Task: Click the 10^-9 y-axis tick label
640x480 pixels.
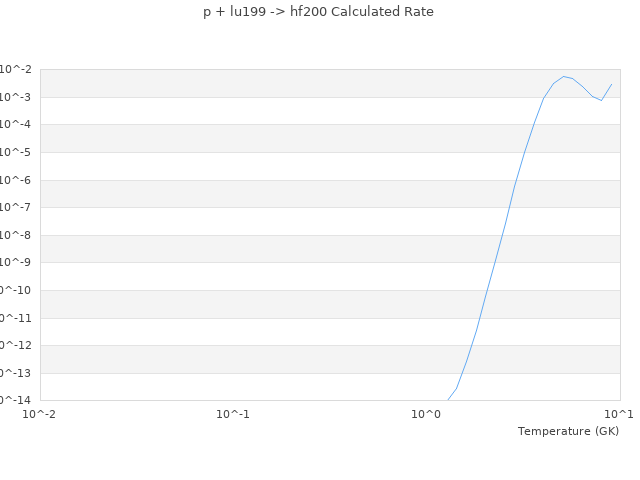Action: pos(16,262)
